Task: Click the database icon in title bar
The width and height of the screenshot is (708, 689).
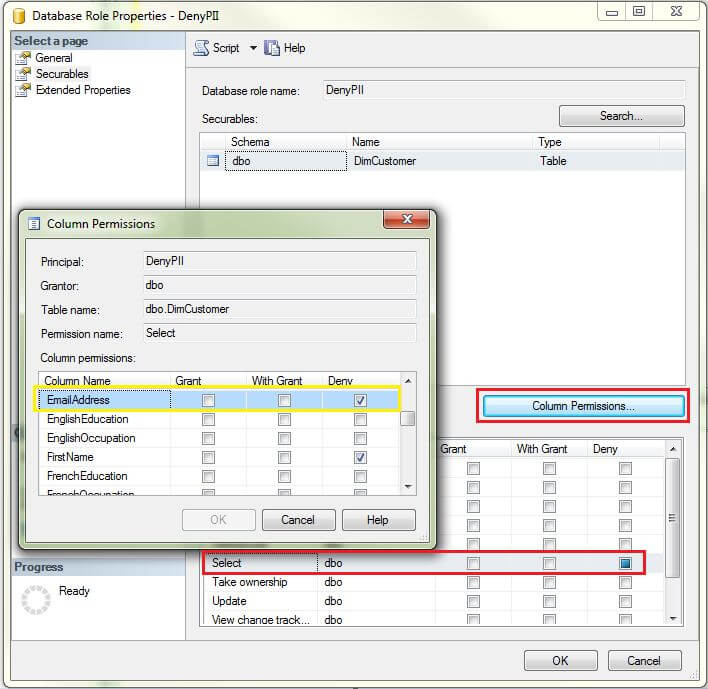Action: (19, 16)
